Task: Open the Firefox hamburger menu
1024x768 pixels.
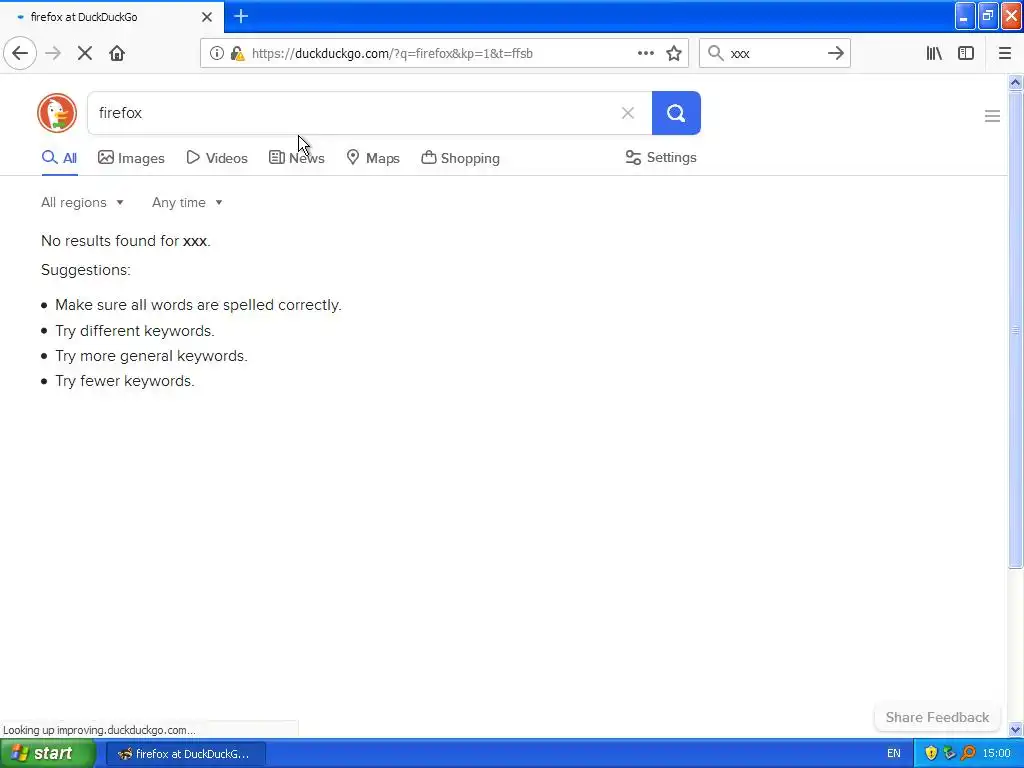Action: point(1005,54)
